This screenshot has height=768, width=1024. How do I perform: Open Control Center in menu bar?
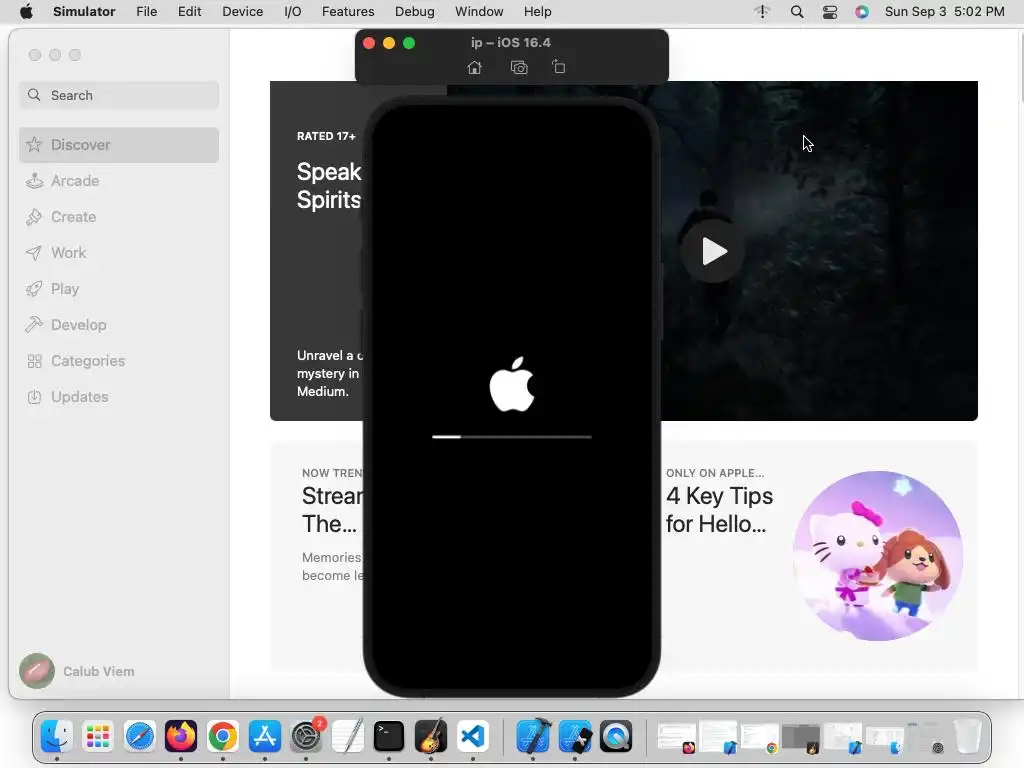click(830, 12)
